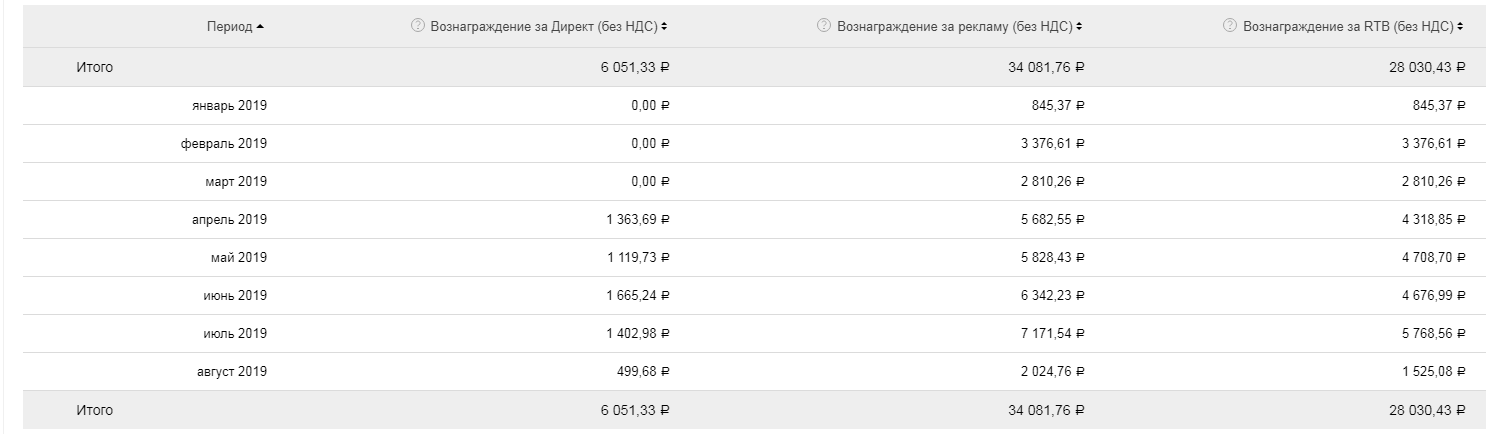This screenshot has height=434, width=1488.
Task: Click the 7 171,54 ₽ value for июль
Action: tap(1048, 333)
